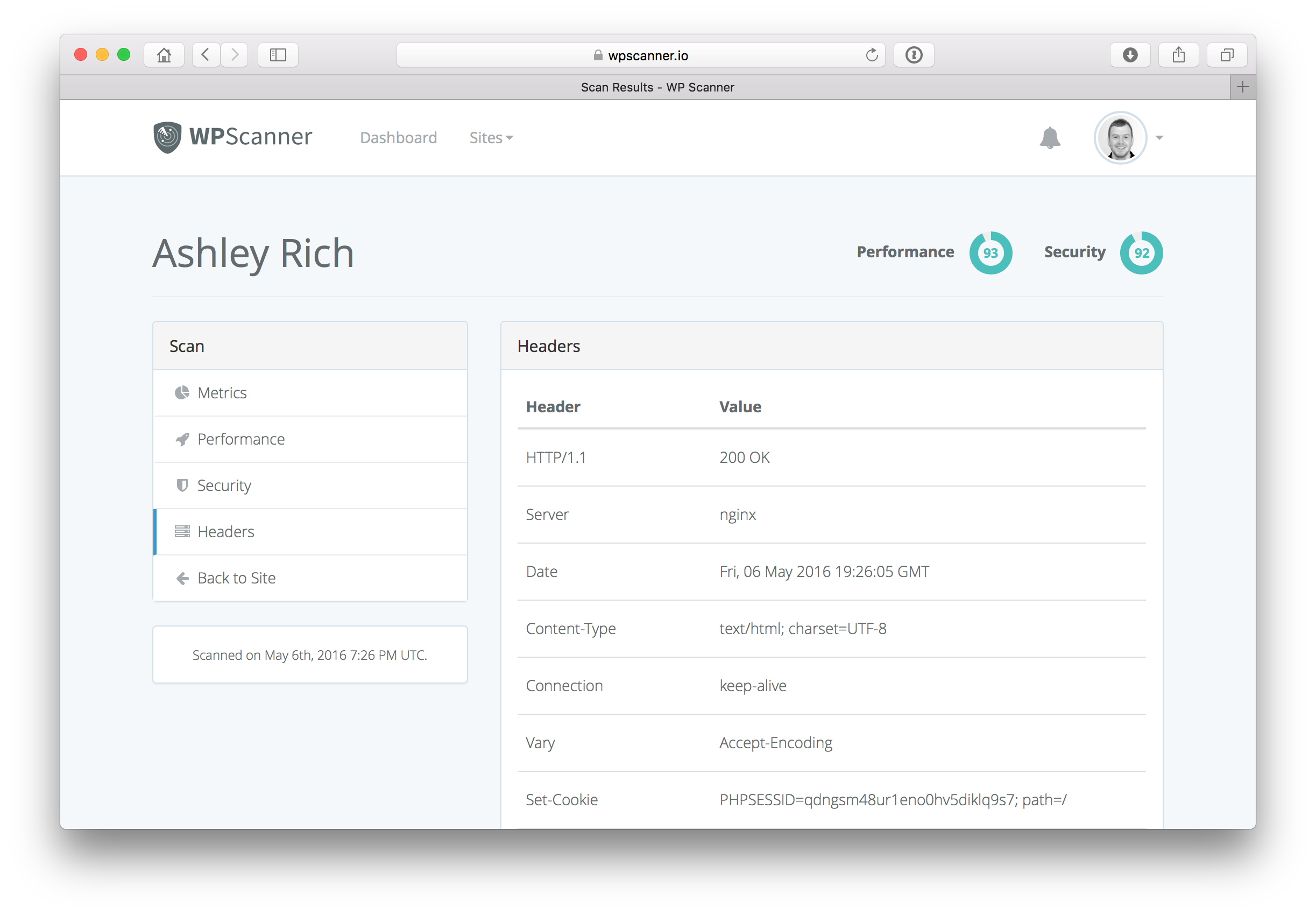Click the Scan panel title
This screenshot has height=915, width=1316.
(187, 346)
